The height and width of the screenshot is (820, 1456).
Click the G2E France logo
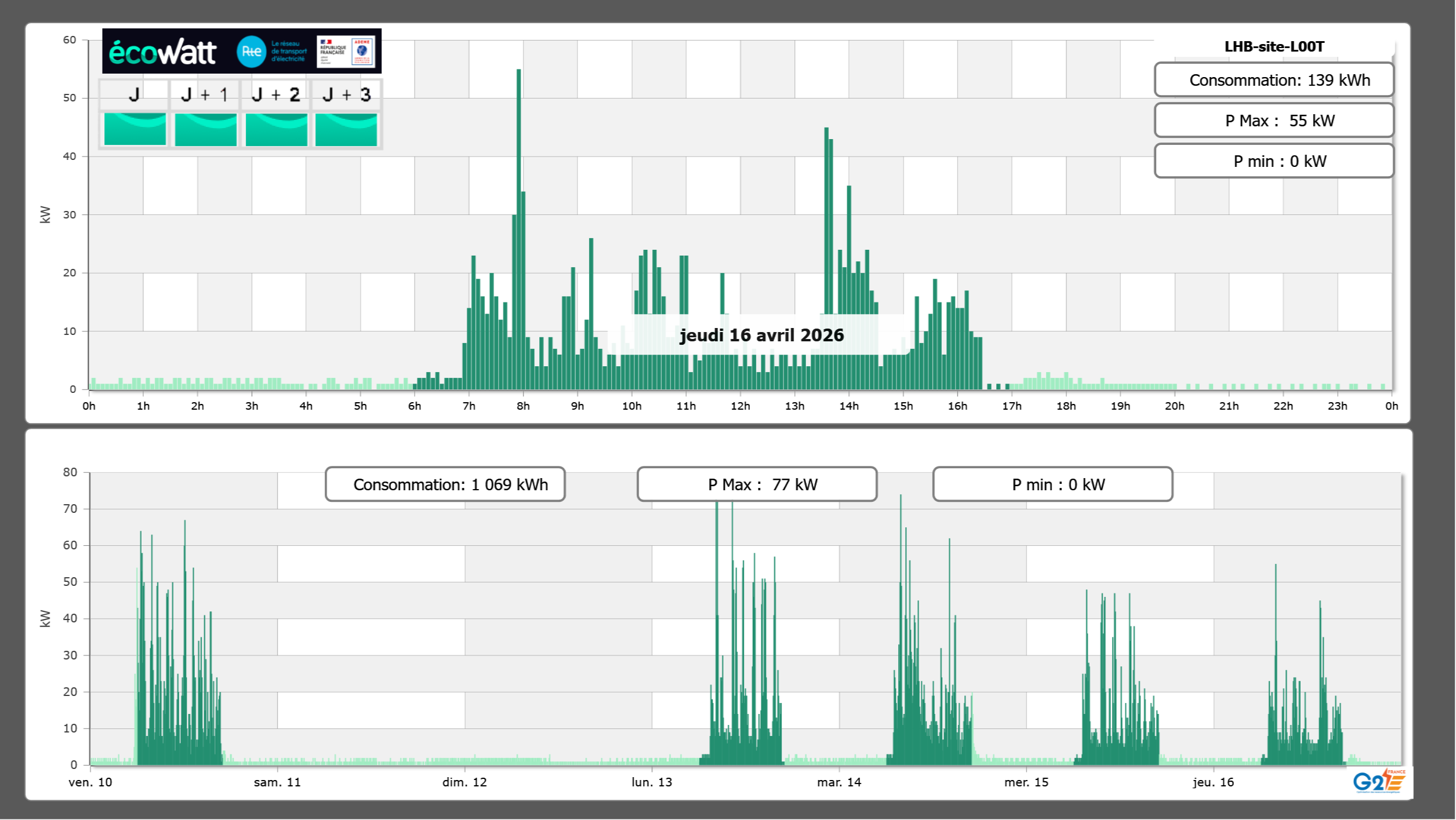[1379, 781]
